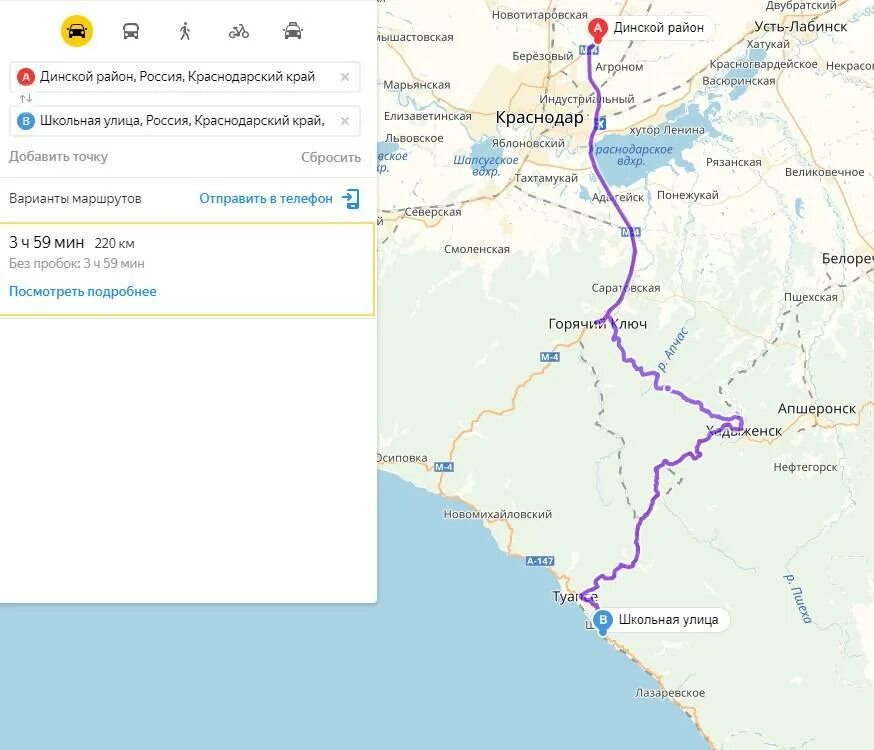The height and width of the screenshot is (750, 874).
Task: Open Посмотреть подробнее route details
Action: tap(82, 291)
